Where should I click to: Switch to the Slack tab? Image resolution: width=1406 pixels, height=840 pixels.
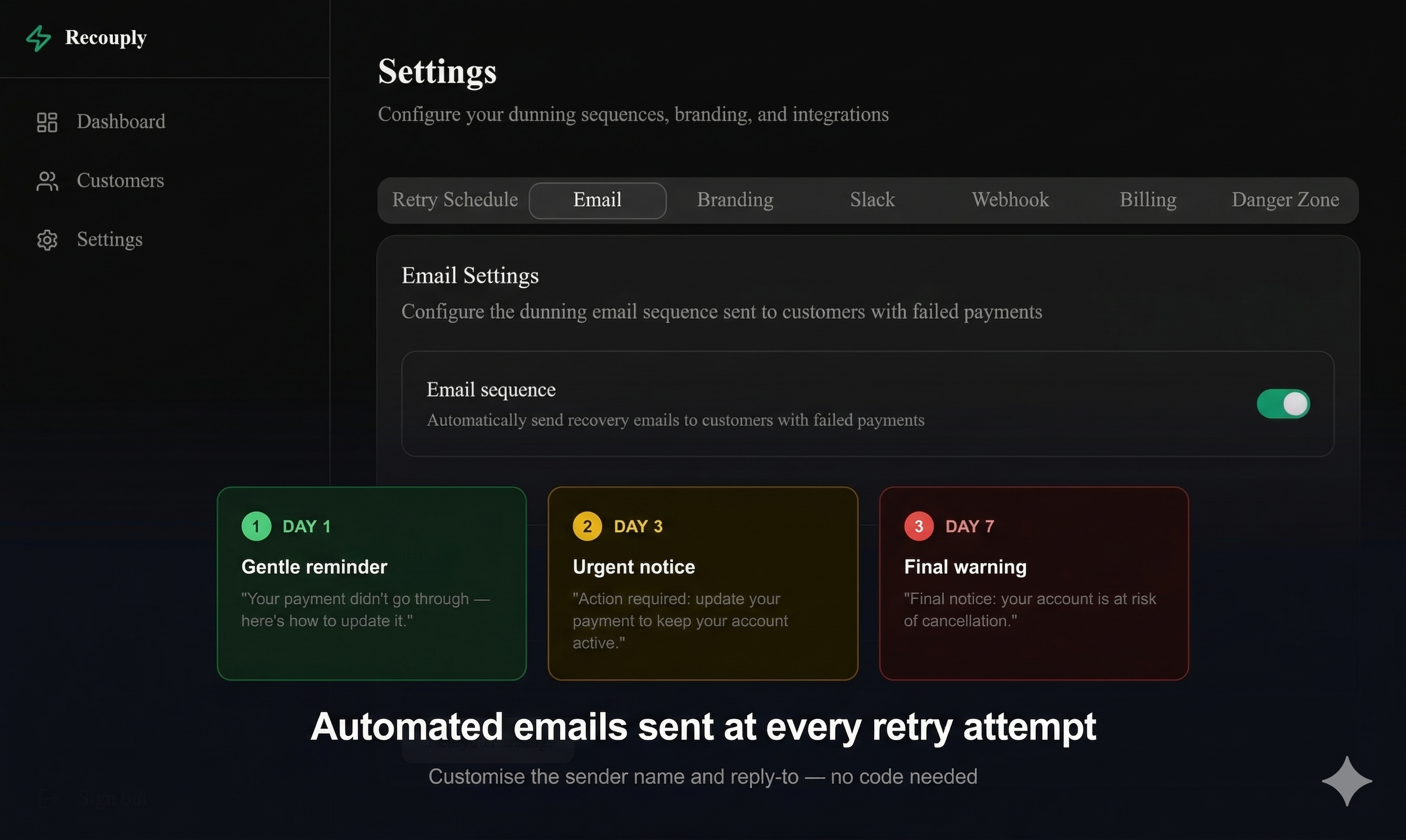pos(872,200)
